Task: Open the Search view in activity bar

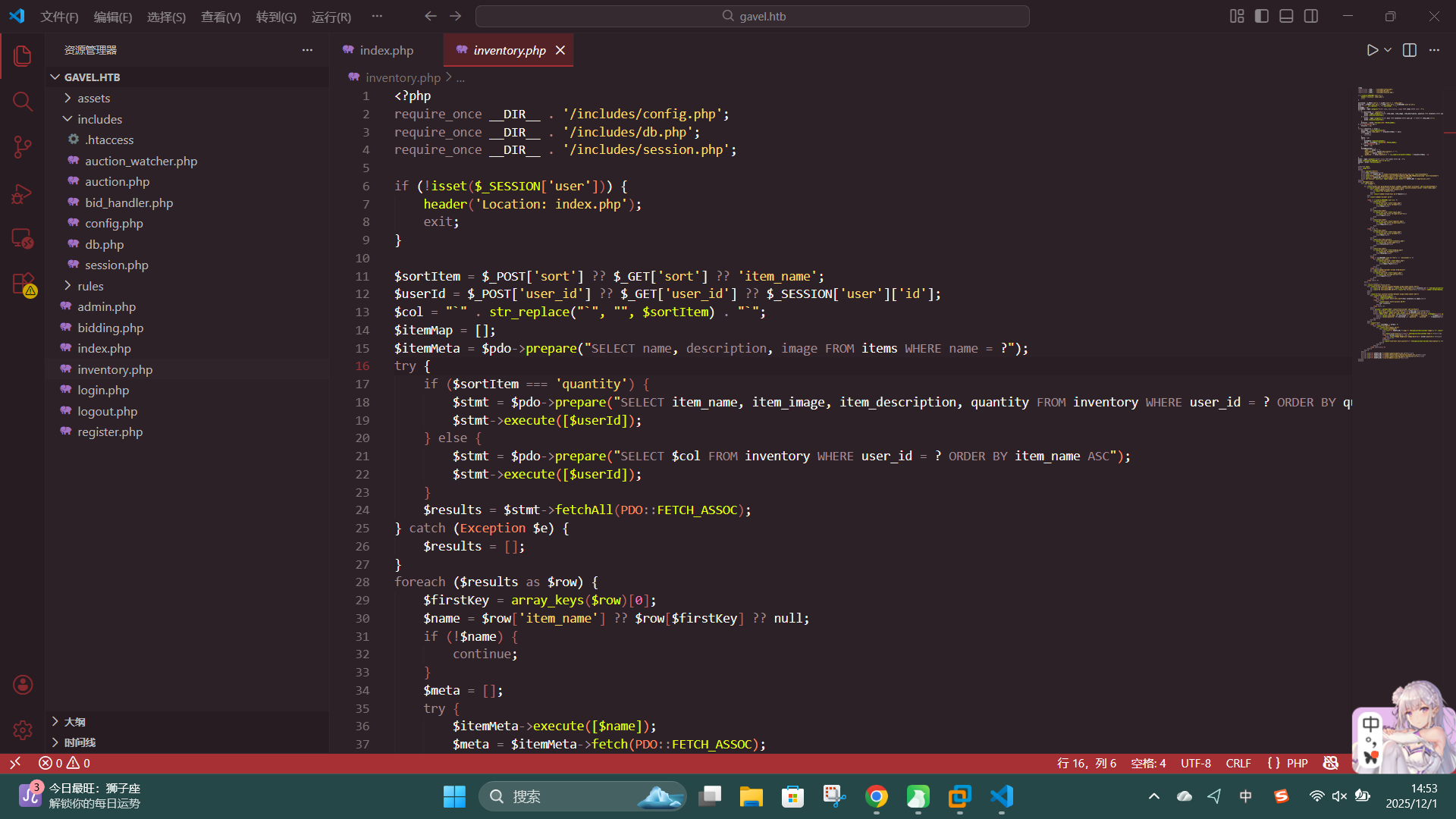Action: point(23,102)
